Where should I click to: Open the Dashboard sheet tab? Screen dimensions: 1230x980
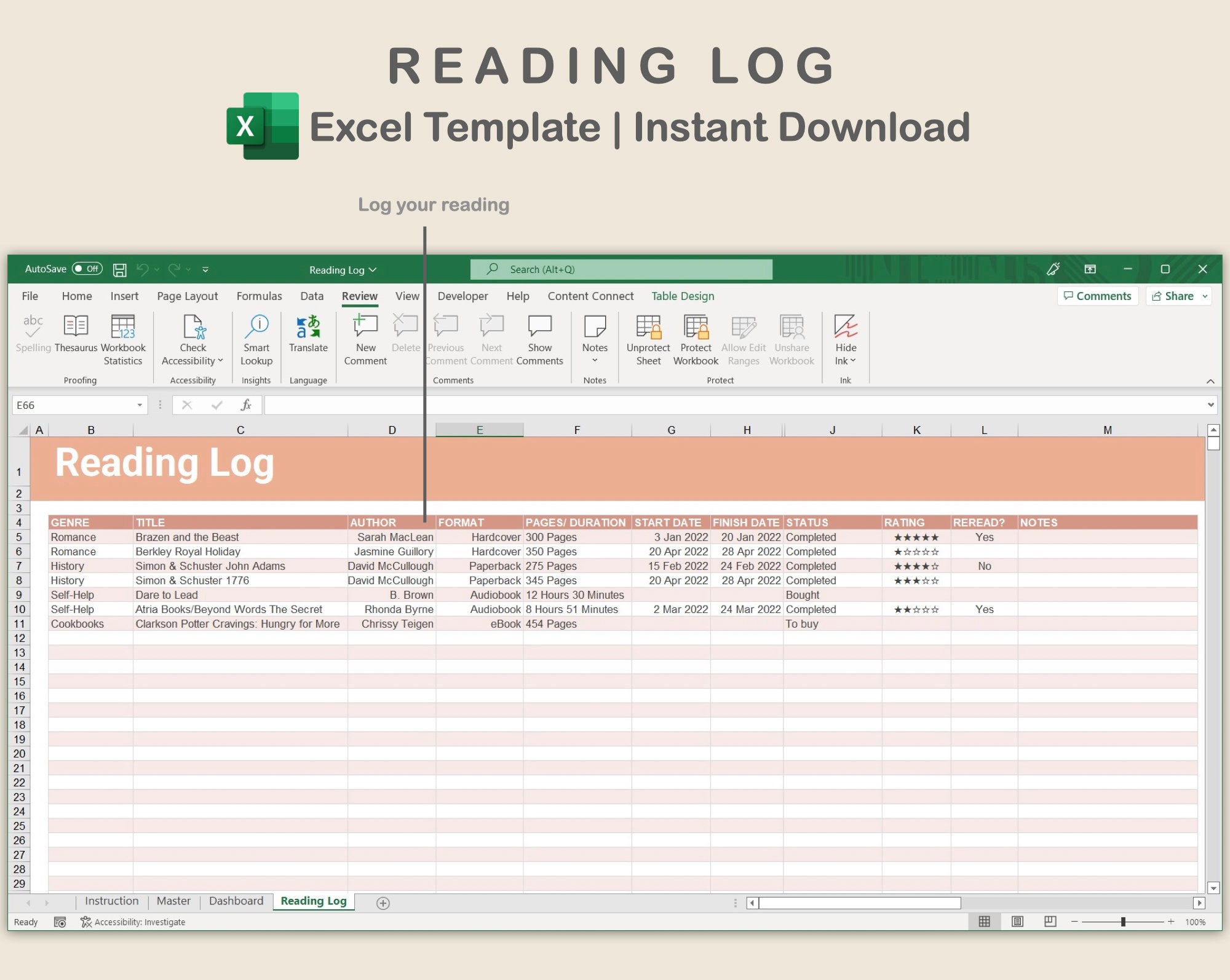point(236,901)
